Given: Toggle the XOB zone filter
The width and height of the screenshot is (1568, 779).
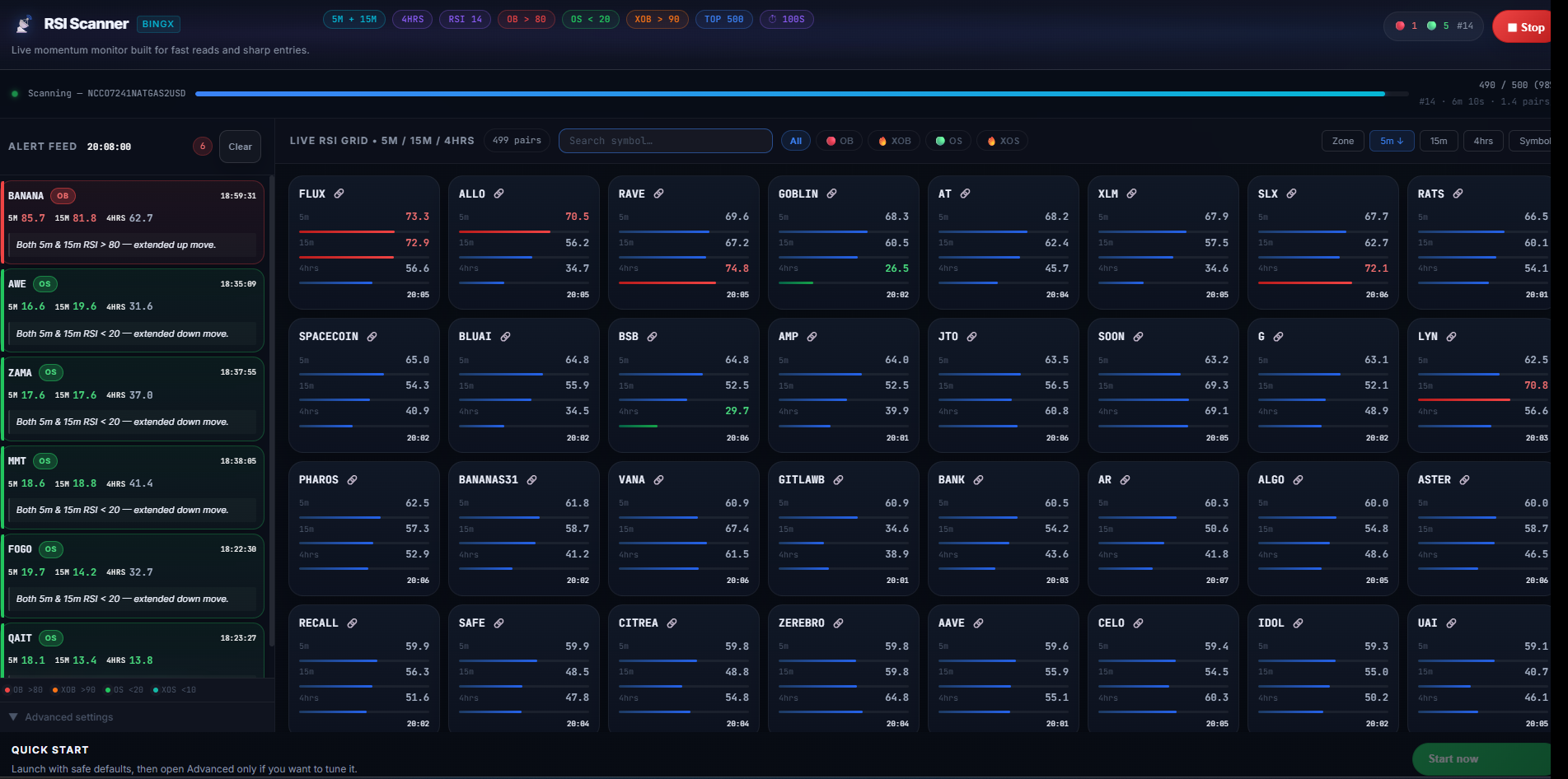Looking at the screenshot, I should [x=894, y=141].
